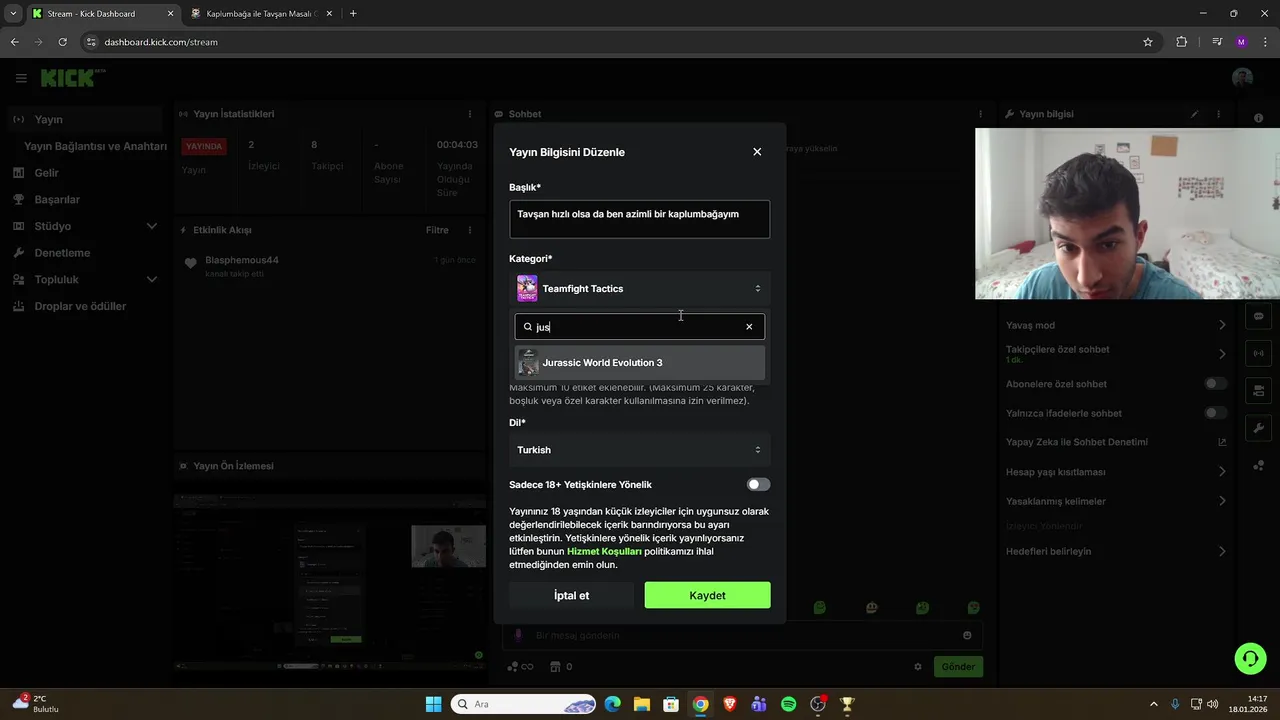Open Yayın bilgisi panel three-dot menu
1280x720 pixels.
[x=1218, y=114]
